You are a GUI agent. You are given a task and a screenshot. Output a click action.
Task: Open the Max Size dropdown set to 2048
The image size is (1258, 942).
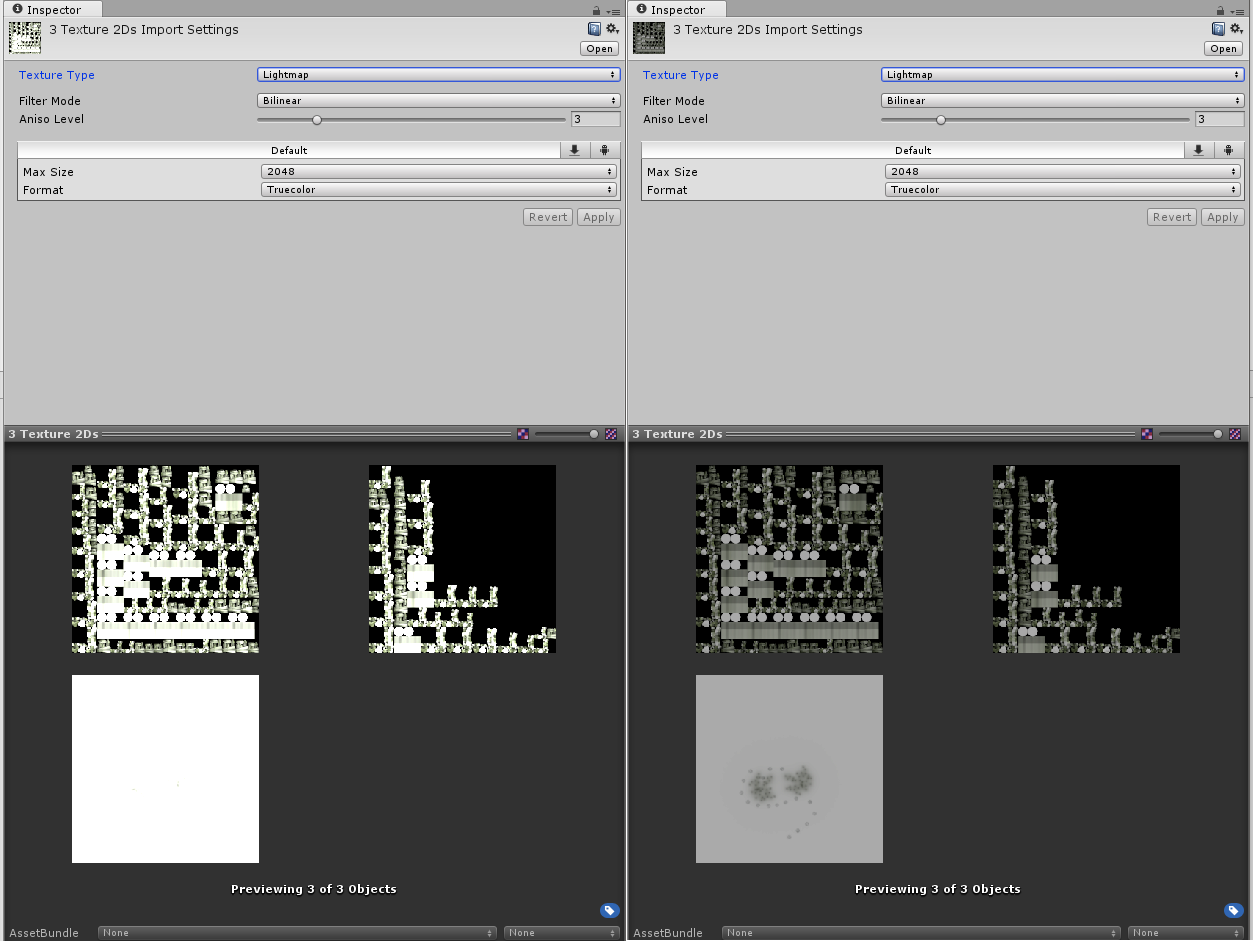coord(438,171)
